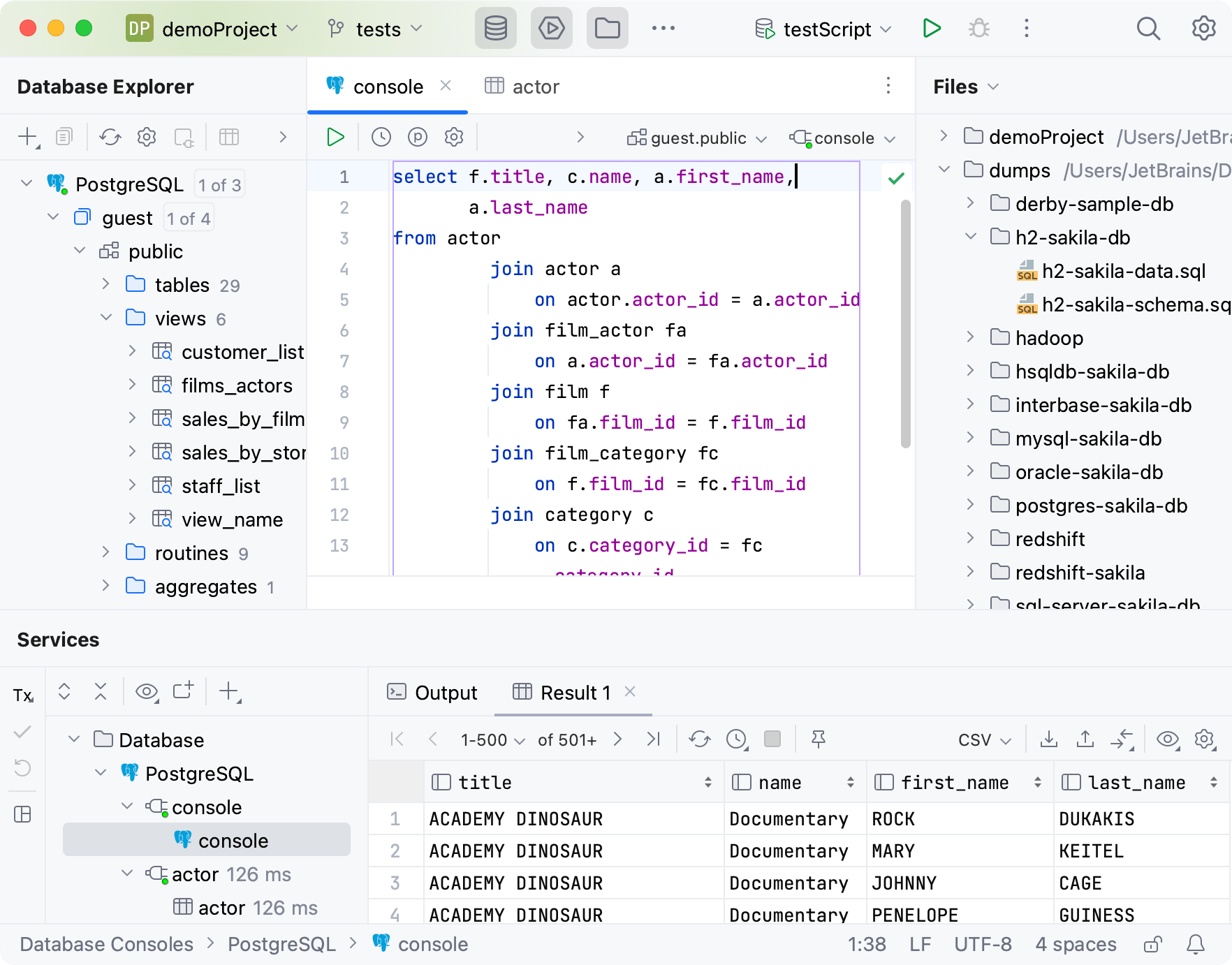Sort by the title column header
Viewport: 1232px width, 965px height.
coord(572,782)
